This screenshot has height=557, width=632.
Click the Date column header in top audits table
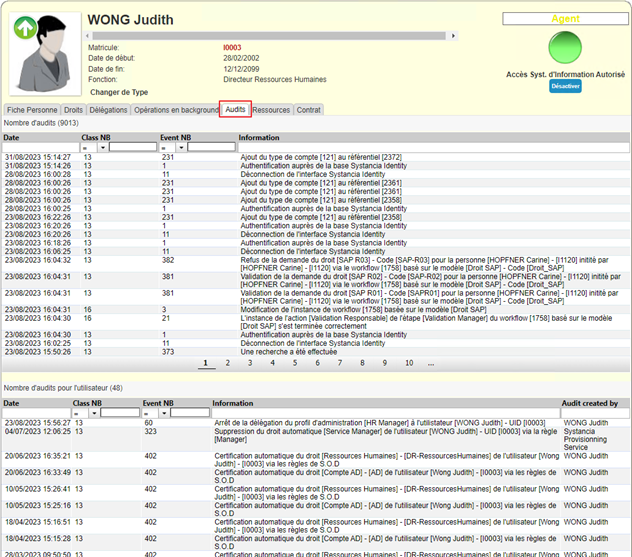point(11,137)
